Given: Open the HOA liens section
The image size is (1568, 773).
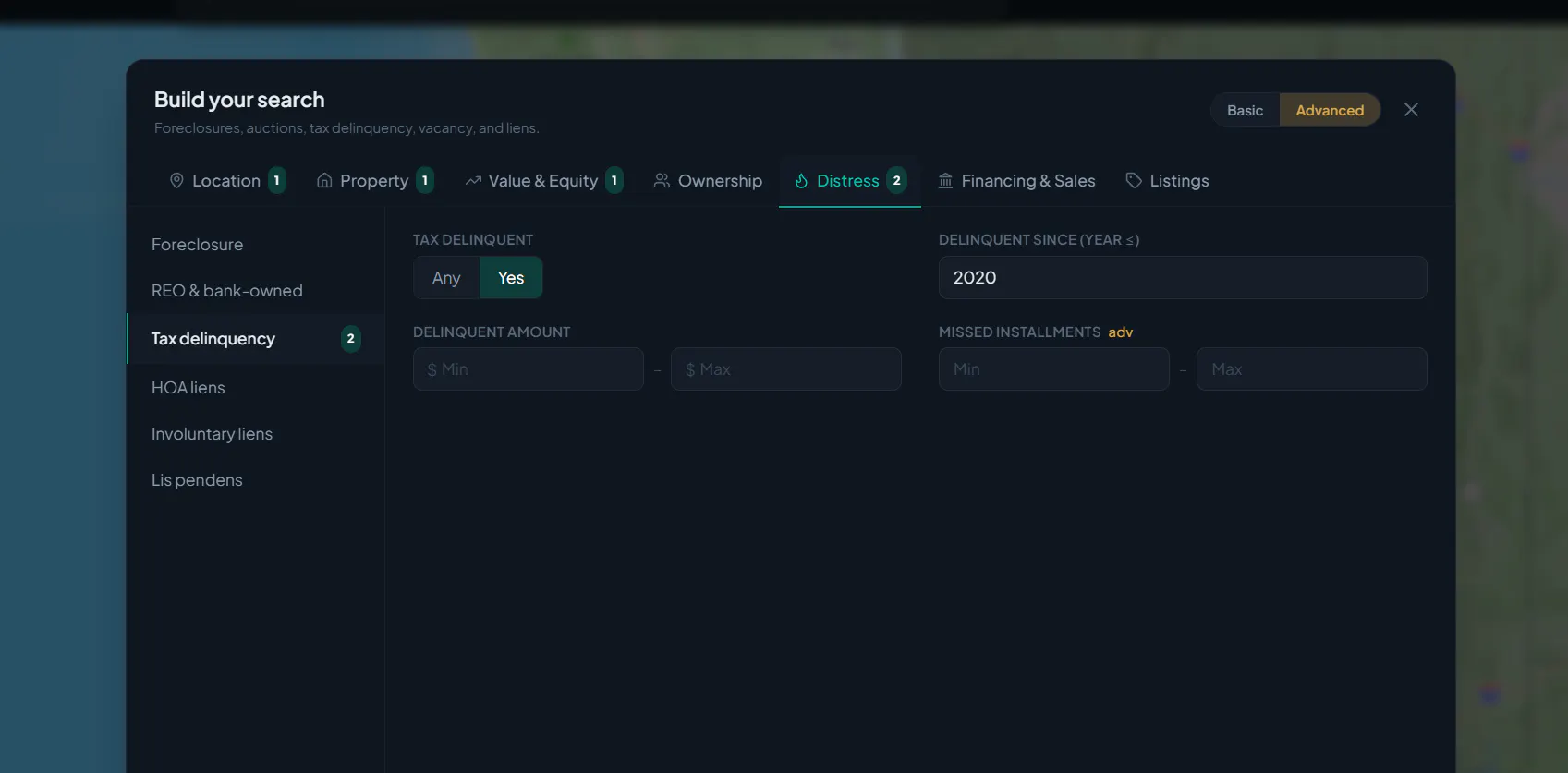Looking at the screenshot, I should click(x=255, y=388).
